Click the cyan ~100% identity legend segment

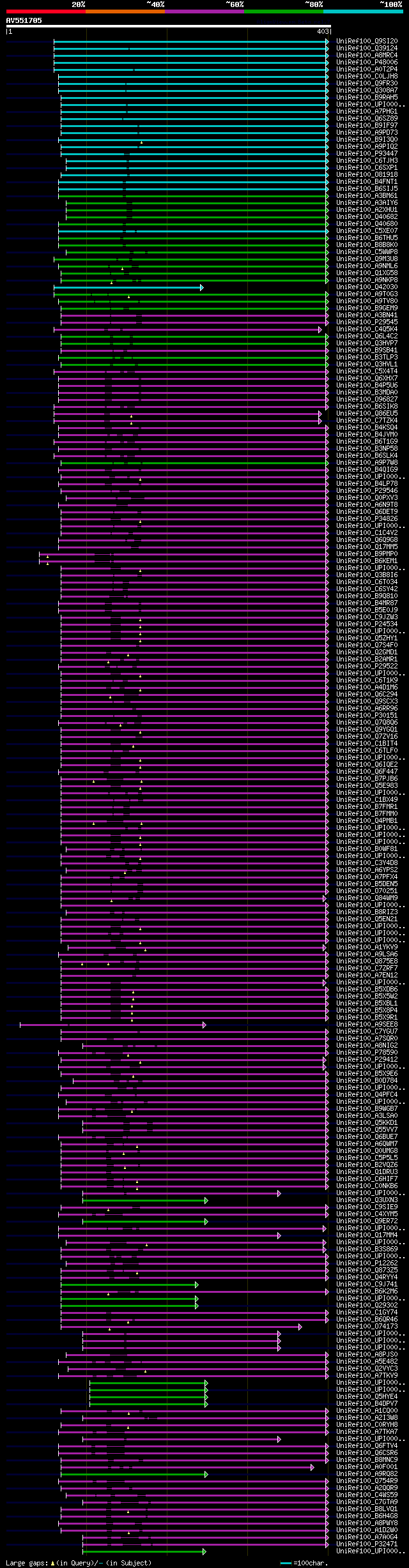point(363,11)
